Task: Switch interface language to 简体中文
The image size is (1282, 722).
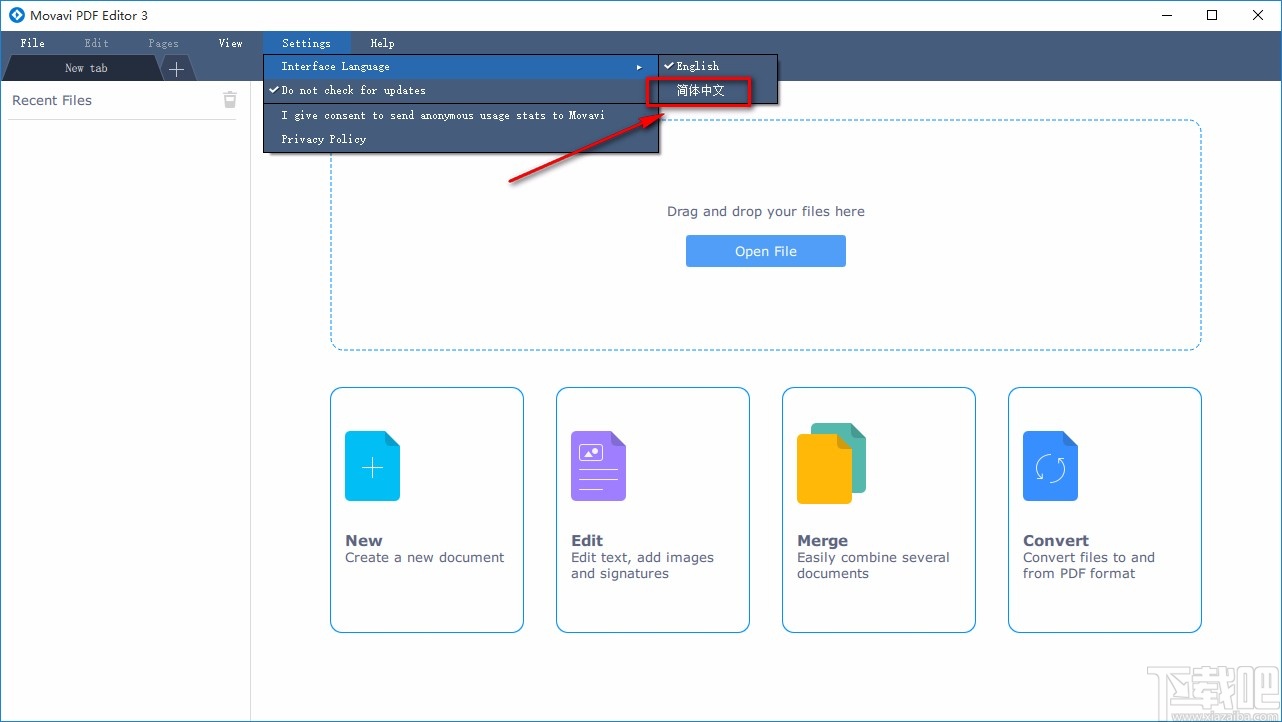Action: pos(718,90)
